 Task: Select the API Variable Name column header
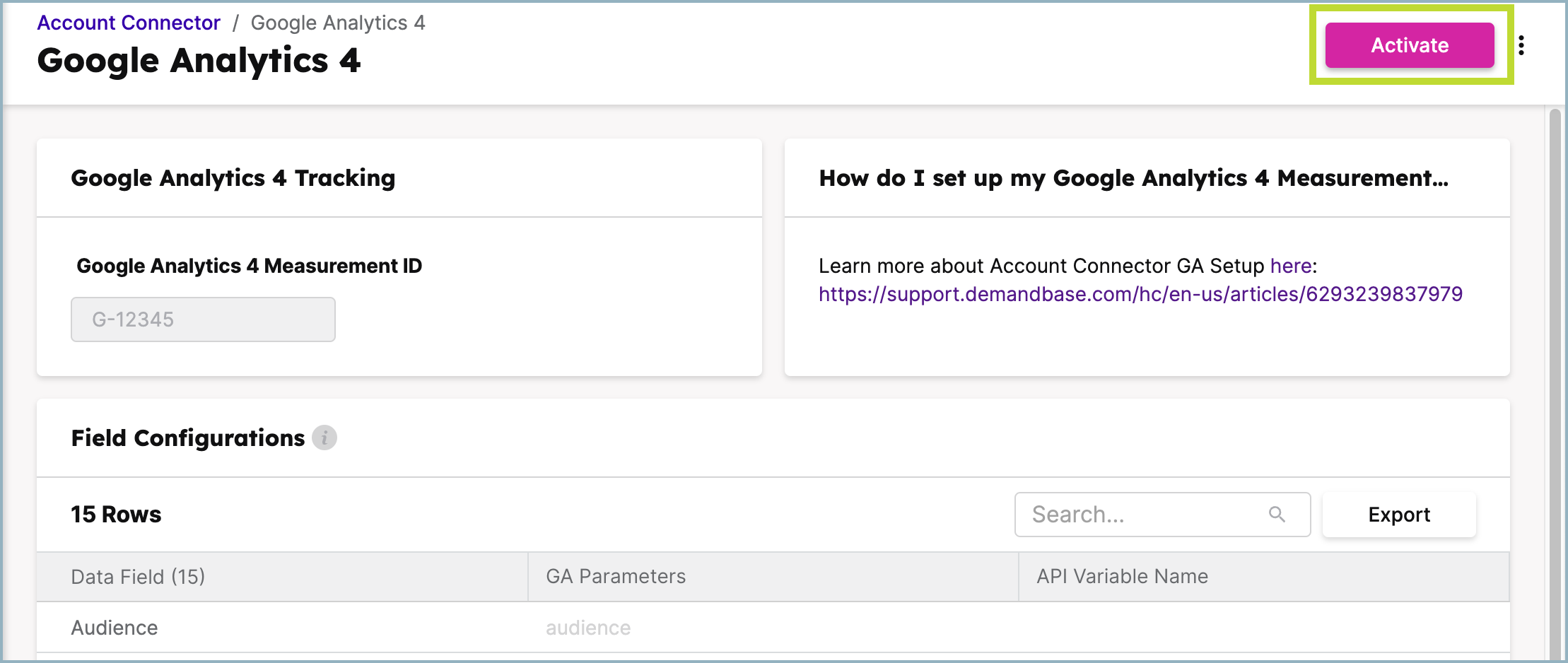point(1122,577)
